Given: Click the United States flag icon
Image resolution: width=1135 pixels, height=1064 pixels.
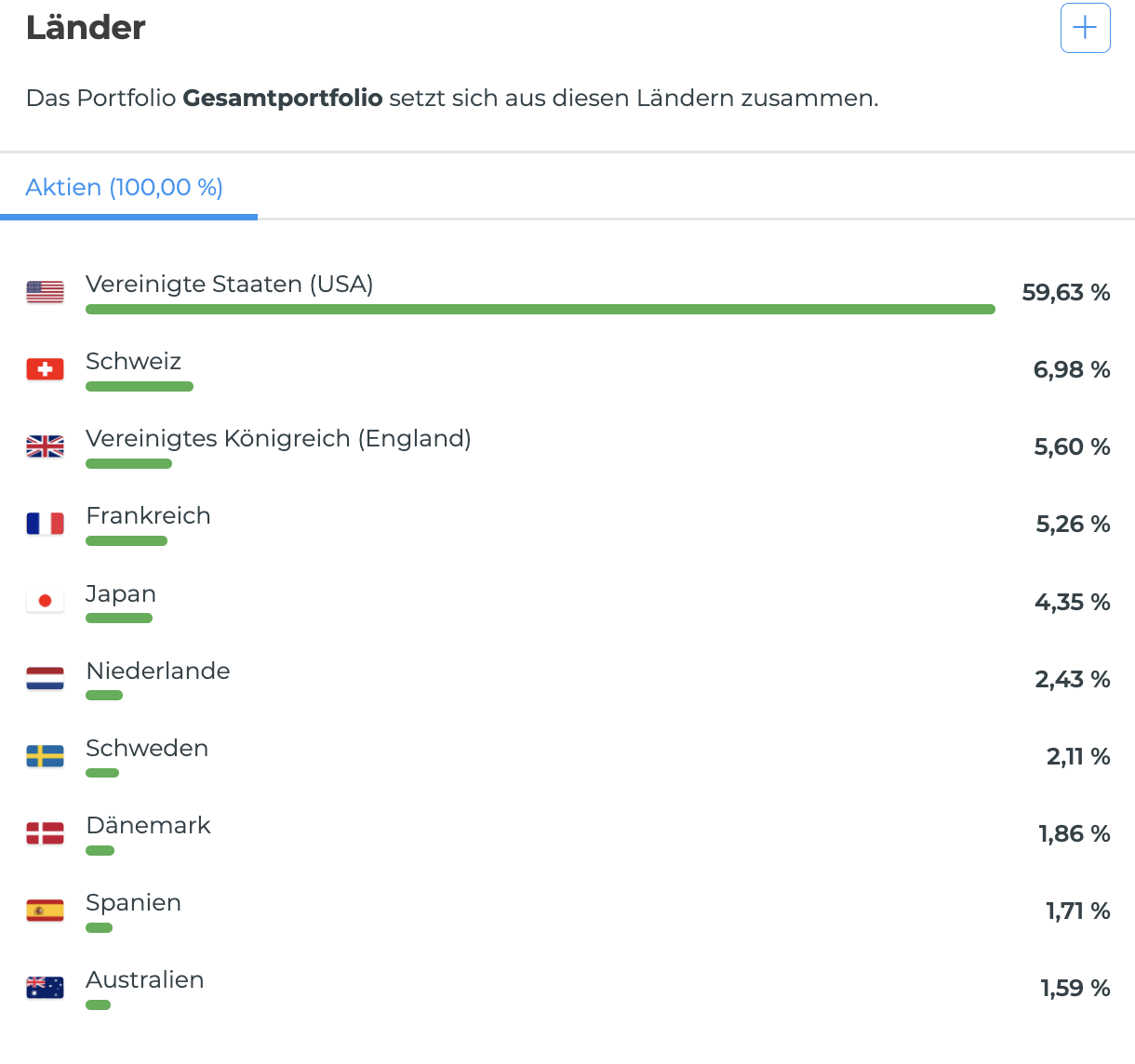Looking at the screenshot, I should (x=45, y=292).
